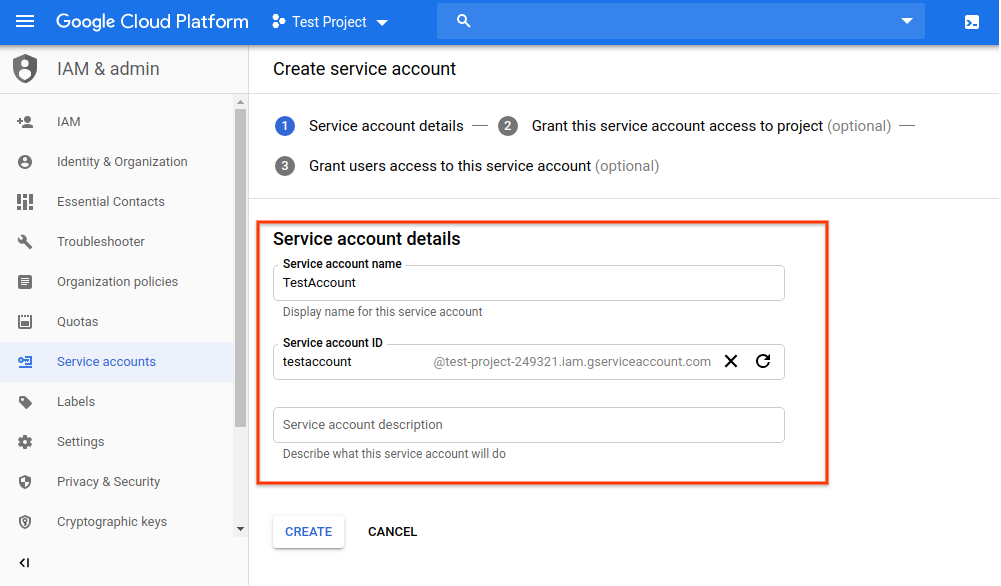Activate Cloud Shell icon
The image size is (1001, 586).
coord(971,21)
